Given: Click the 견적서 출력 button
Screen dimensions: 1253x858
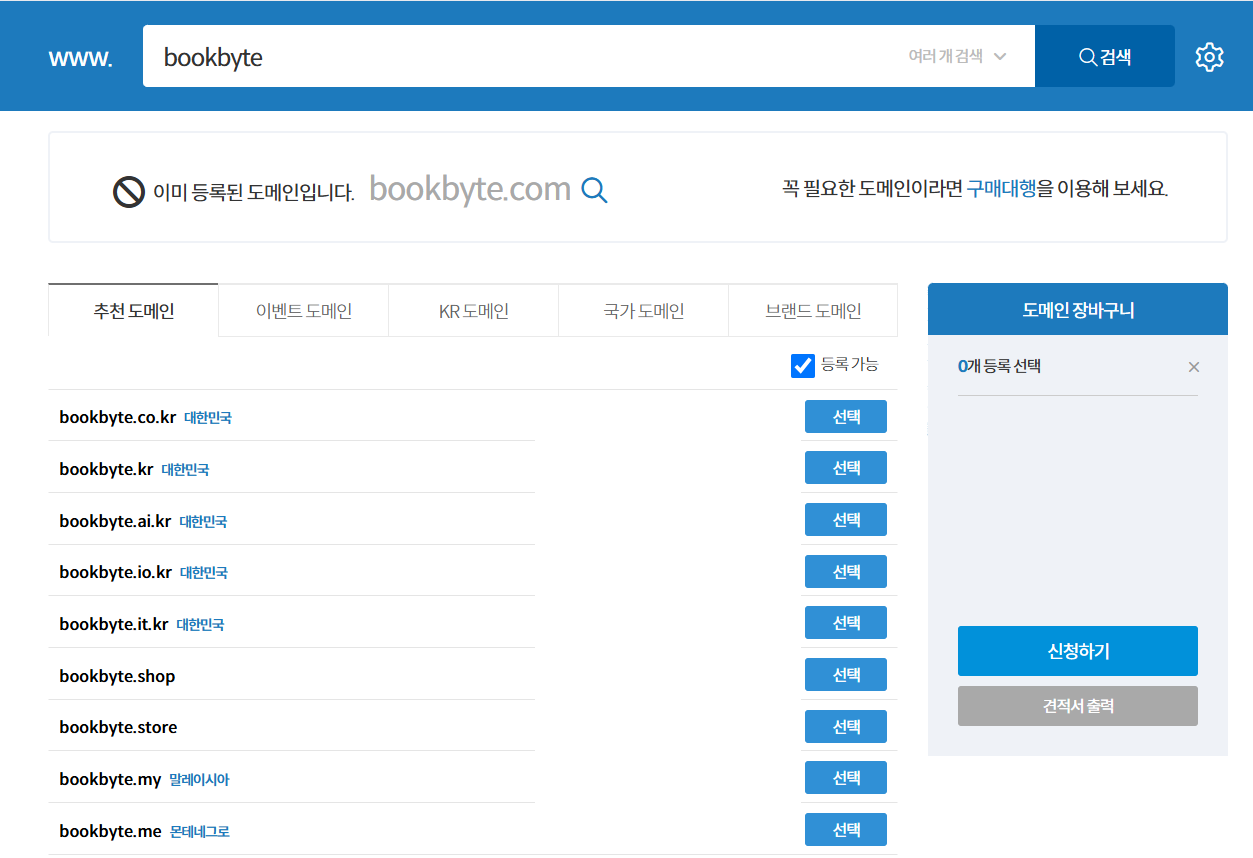Looking at the screenshot, I should (1078, 706).
